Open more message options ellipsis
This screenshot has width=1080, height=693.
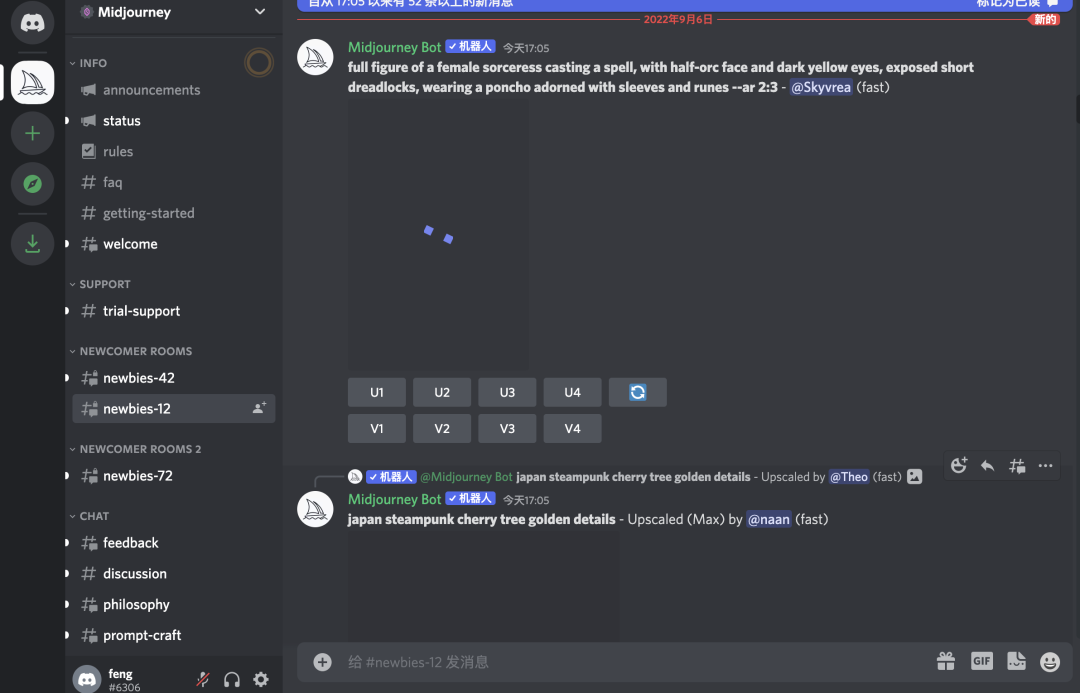pos(1046,466)
